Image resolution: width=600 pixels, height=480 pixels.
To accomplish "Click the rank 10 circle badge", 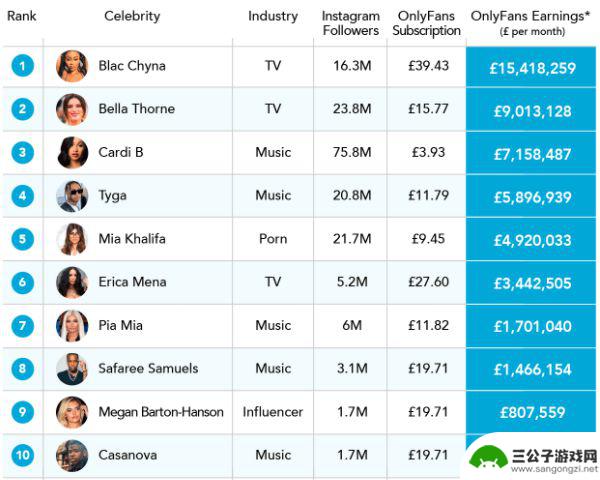I will point(23,455).
